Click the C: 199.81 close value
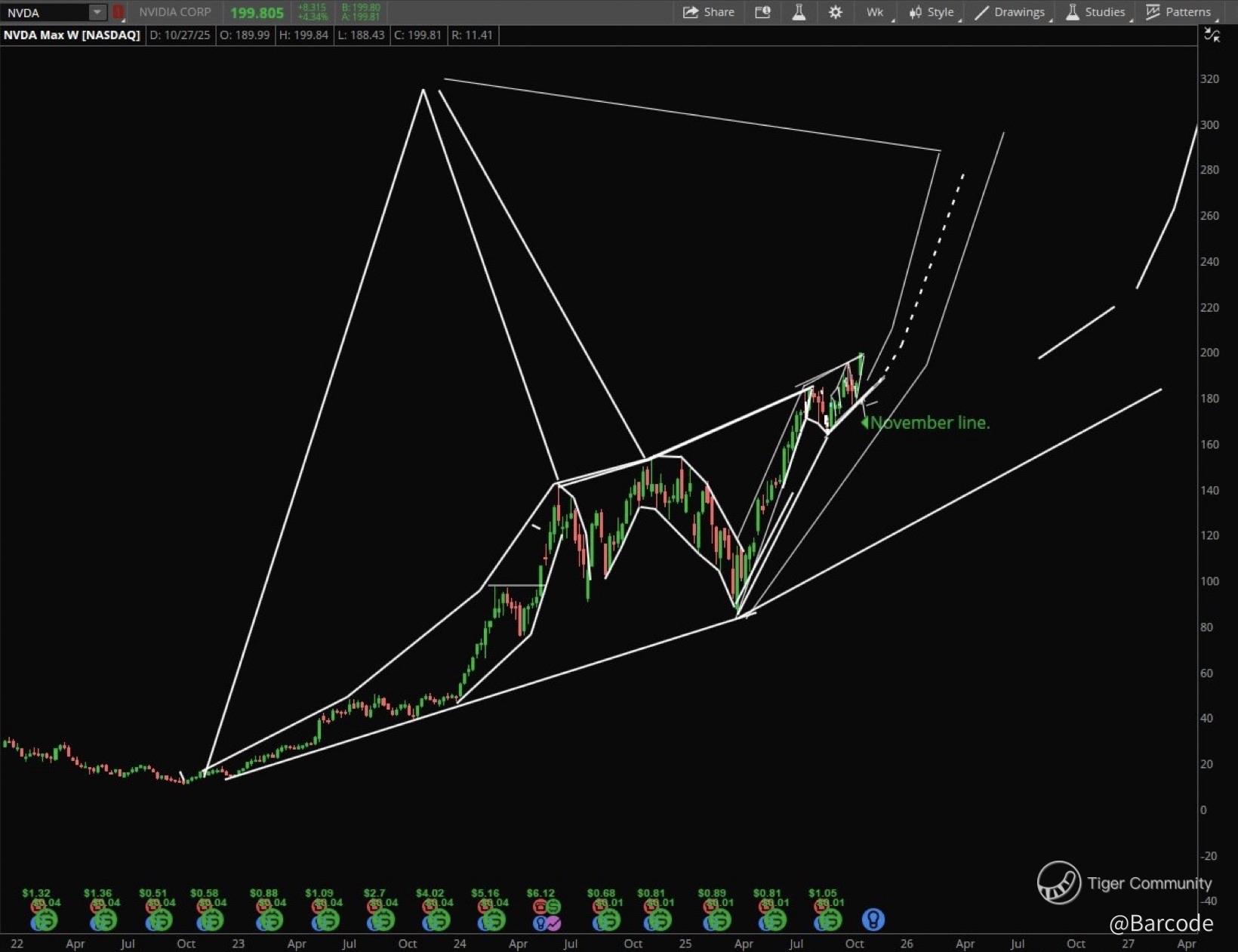This screenshot has height=952, width=1238. click(417, 35)
